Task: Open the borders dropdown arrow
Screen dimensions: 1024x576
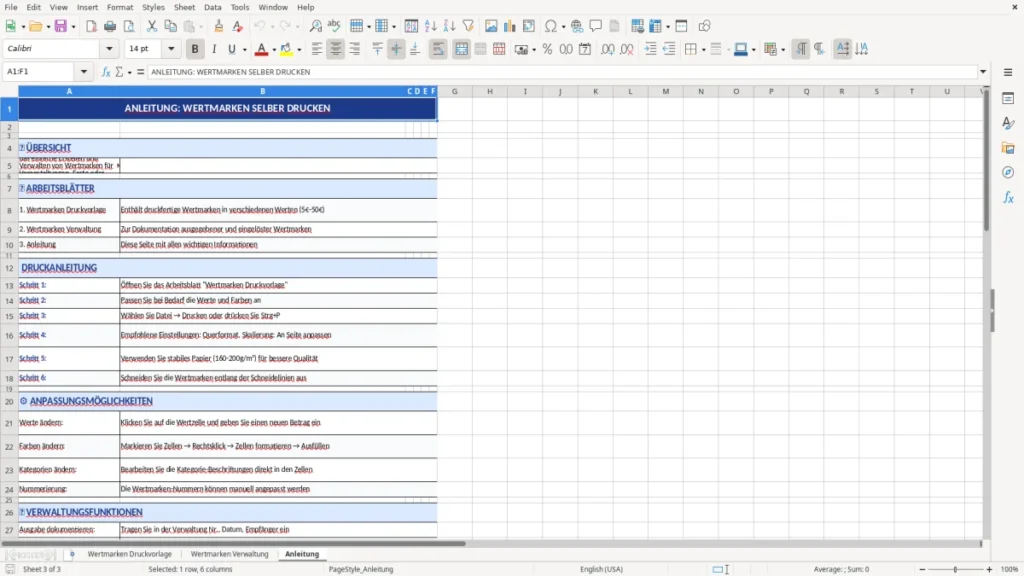Action: point(703,50)
